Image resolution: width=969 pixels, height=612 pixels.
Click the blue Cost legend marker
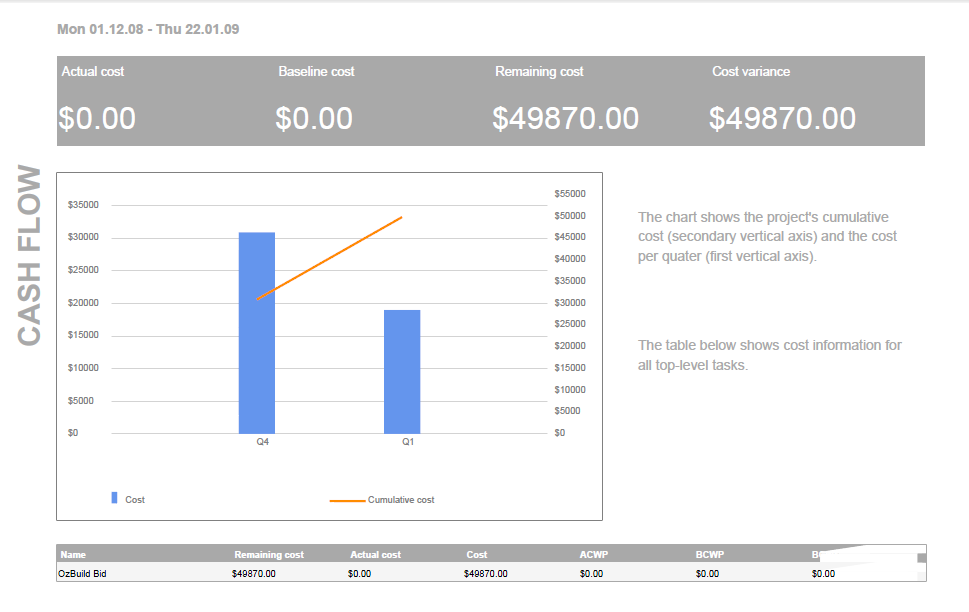tap(114, 498)
